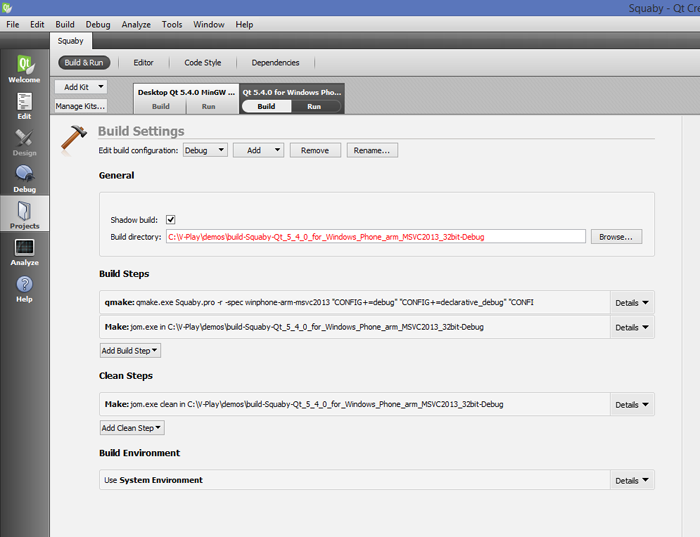
Task: Open the Tools menu
Action: point(172,25)
